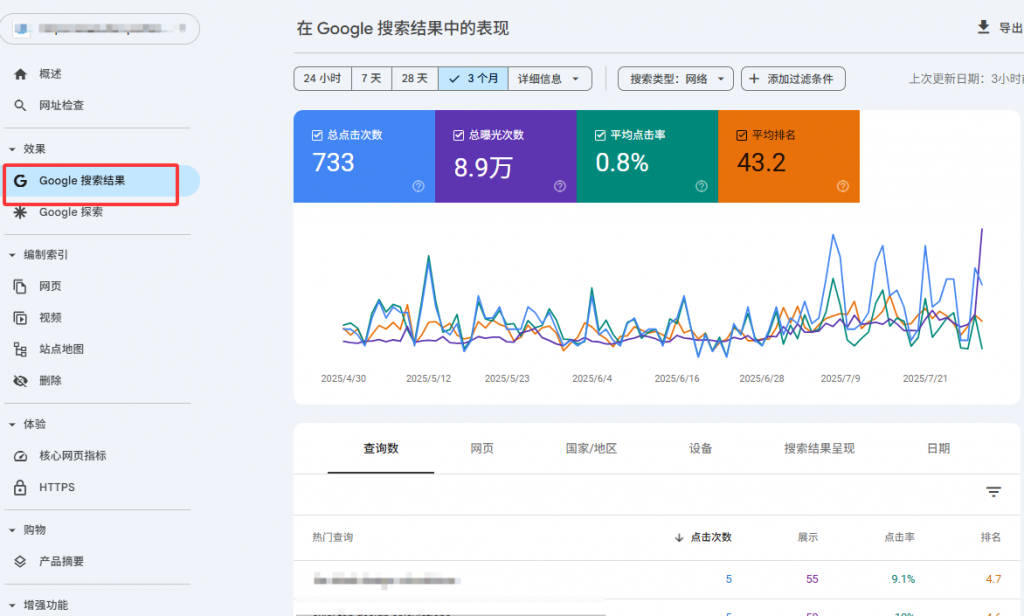Viewport: 1024px width, 616px height.
Task: Open the 详细信息 date dropdown
Action: [549, 79]
